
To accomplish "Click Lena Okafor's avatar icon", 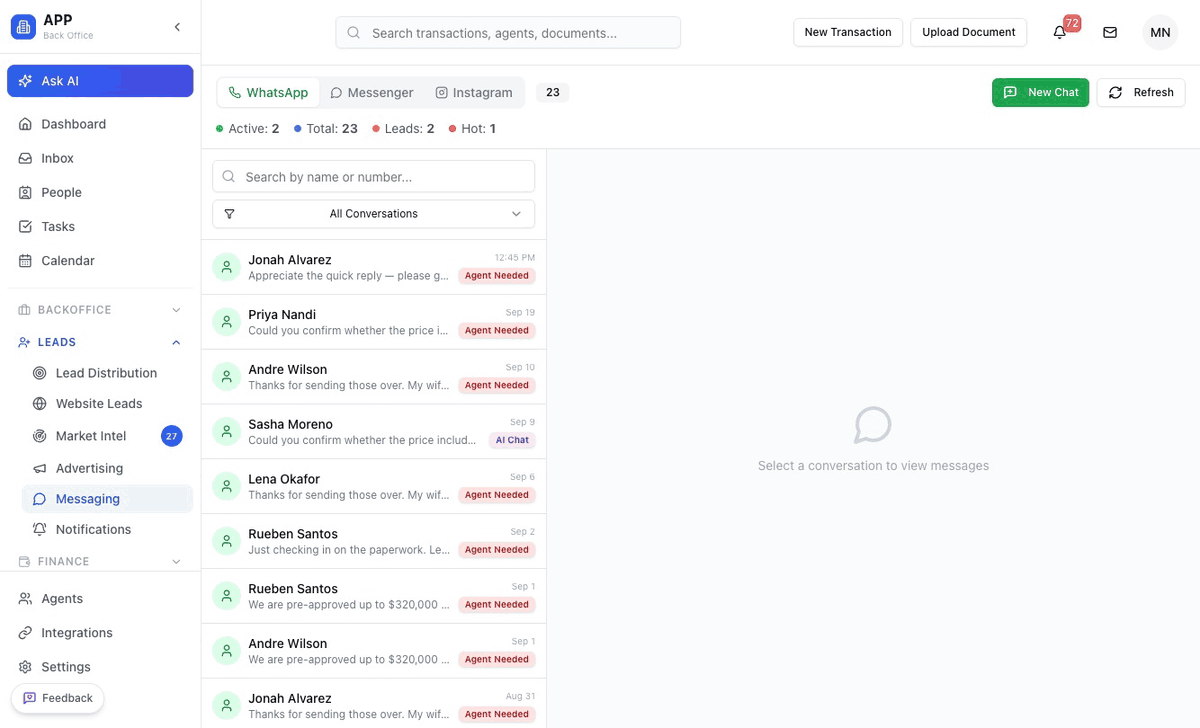I will 227,487.
